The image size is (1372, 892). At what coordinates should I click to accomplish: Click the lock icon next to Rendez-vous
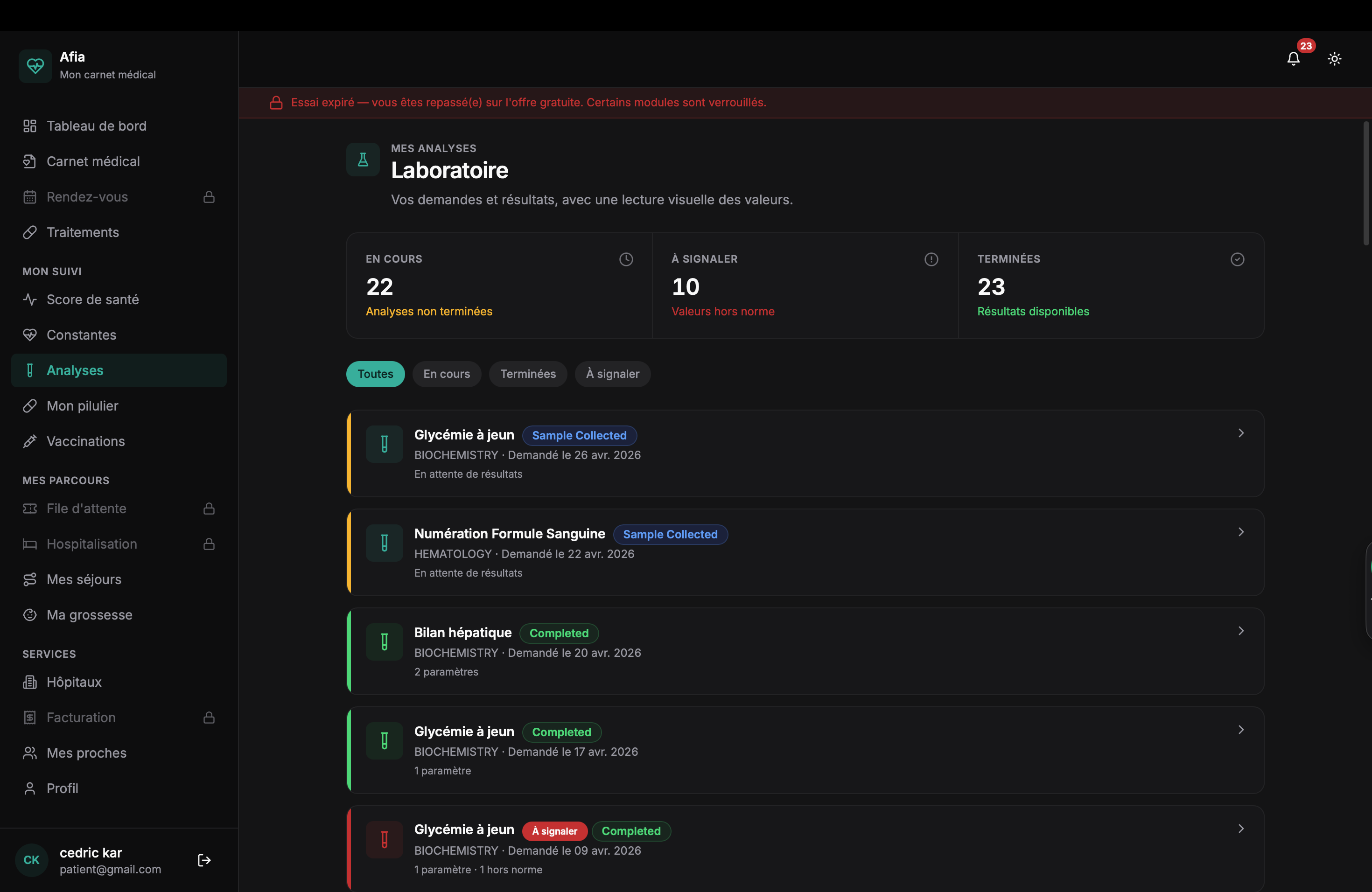(209, 197)
